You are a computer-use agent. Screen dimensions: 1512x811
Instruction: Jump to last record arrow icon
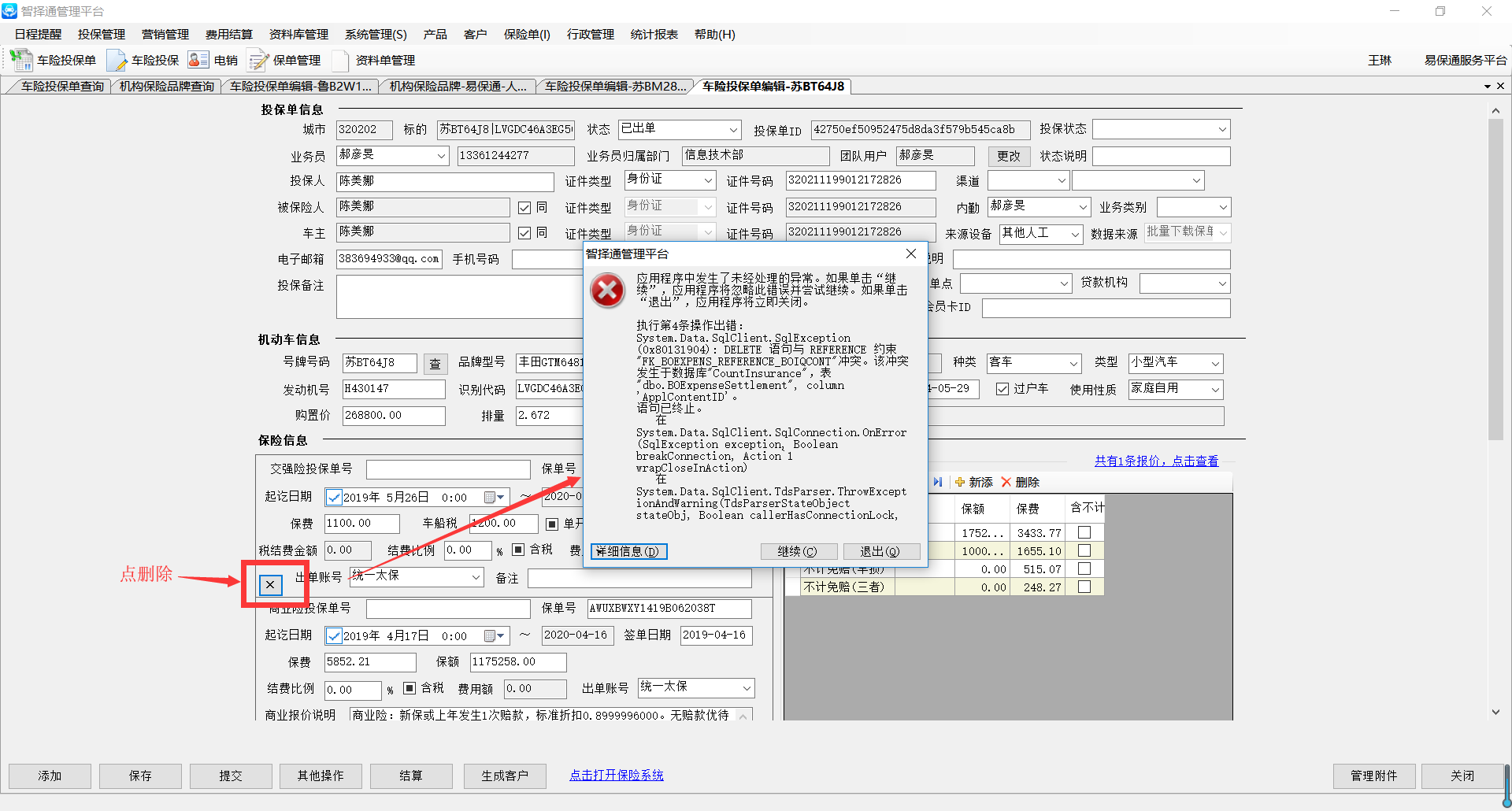pyautogui.click(x=937, y=482)
